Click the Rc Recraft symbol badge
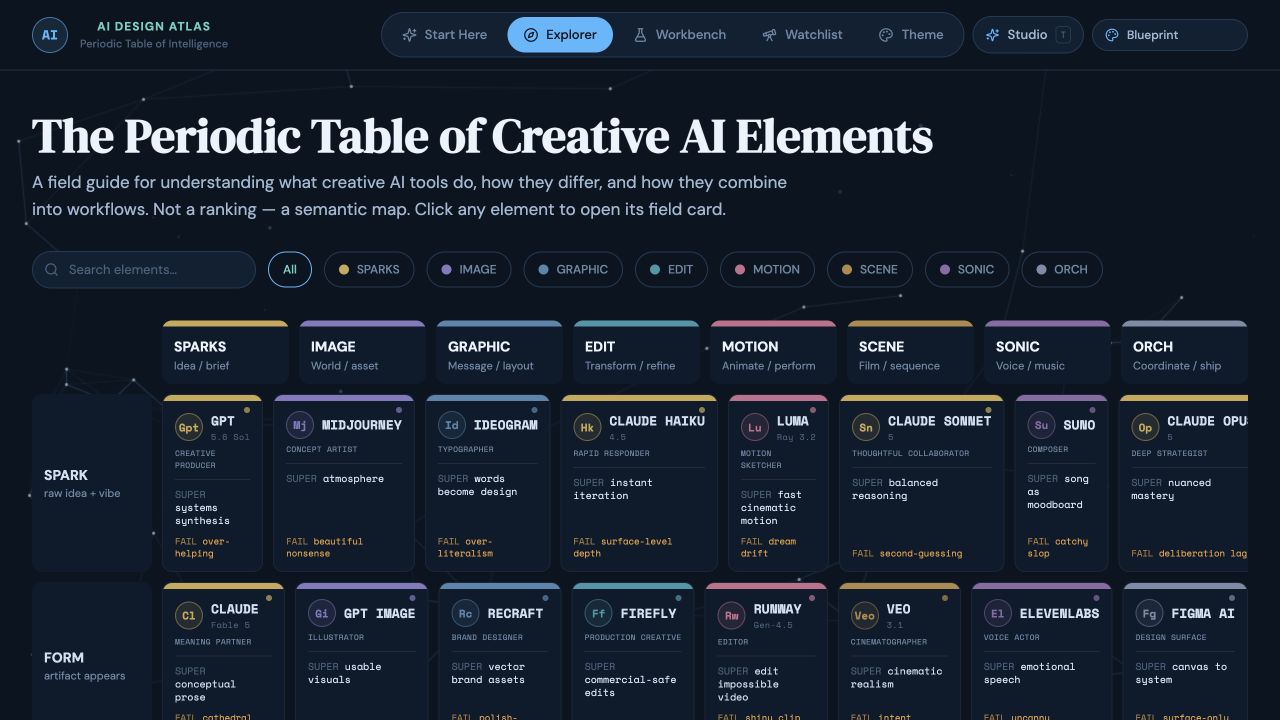The image size is (1280, 720). tap(465, 613)
